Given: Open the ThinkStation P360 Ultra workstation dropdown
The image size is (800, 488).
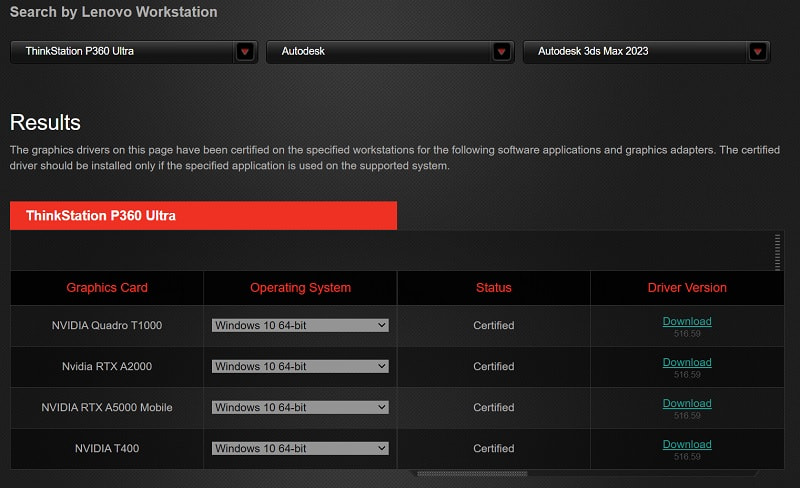Looking at the screenshot, I should coord(134,52).
